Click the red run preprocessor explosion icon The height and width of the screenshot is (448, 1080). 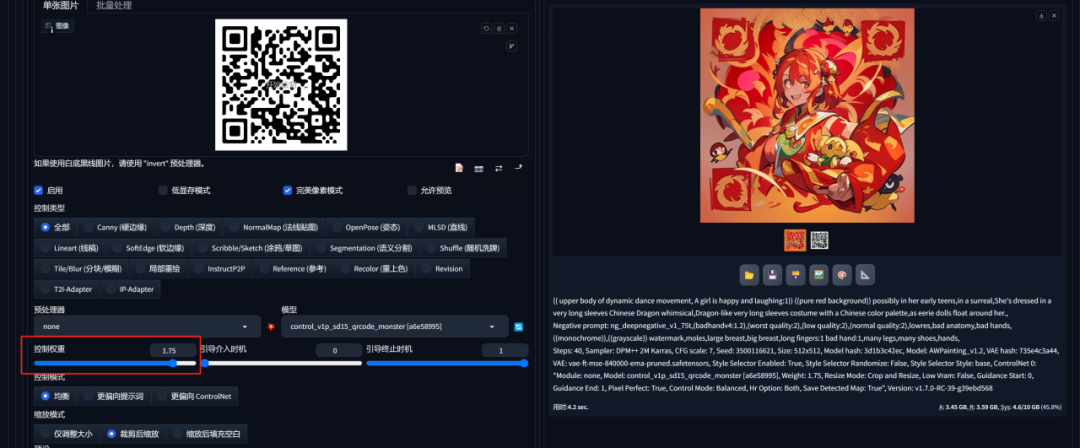271,326
